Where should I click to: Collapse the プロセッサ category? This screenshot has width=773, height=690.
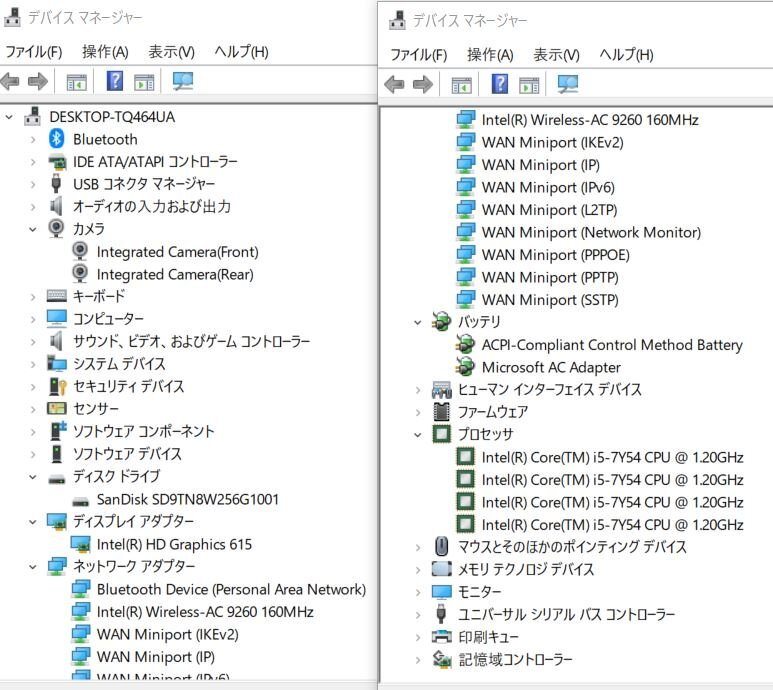click(x=418, y=434)
